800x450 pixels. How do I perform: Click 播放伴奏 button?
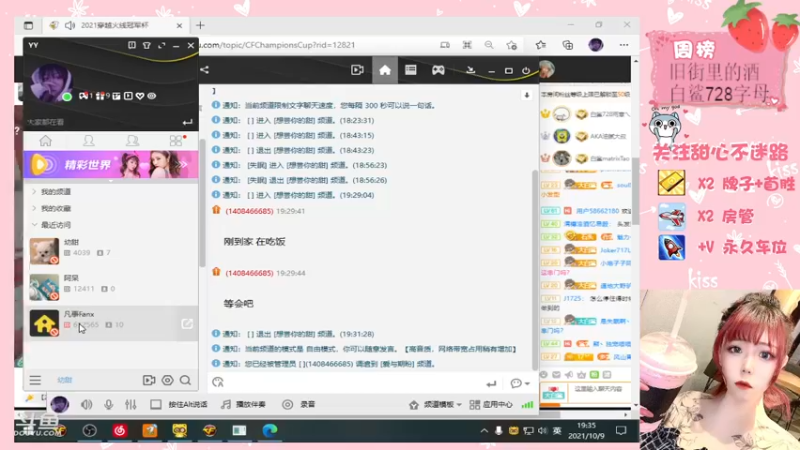click(243, 405)
